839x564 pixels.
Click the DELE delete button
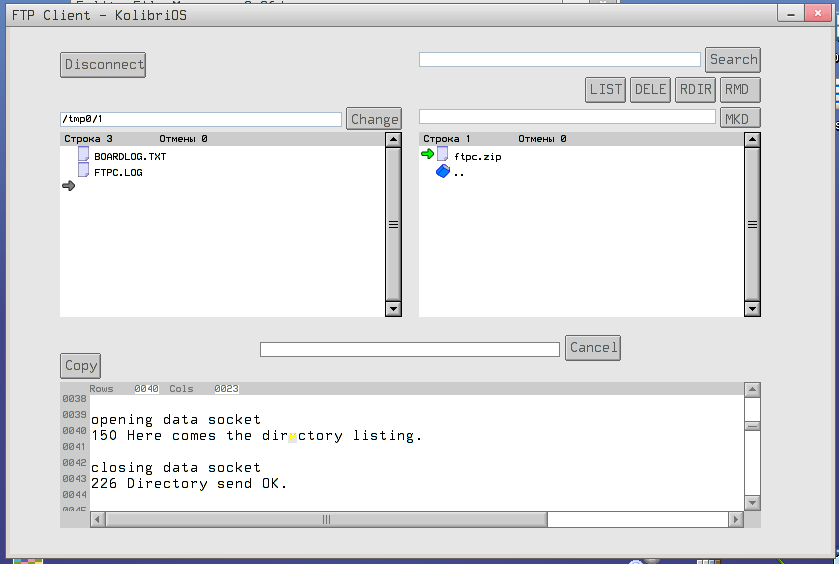[650, 89]
